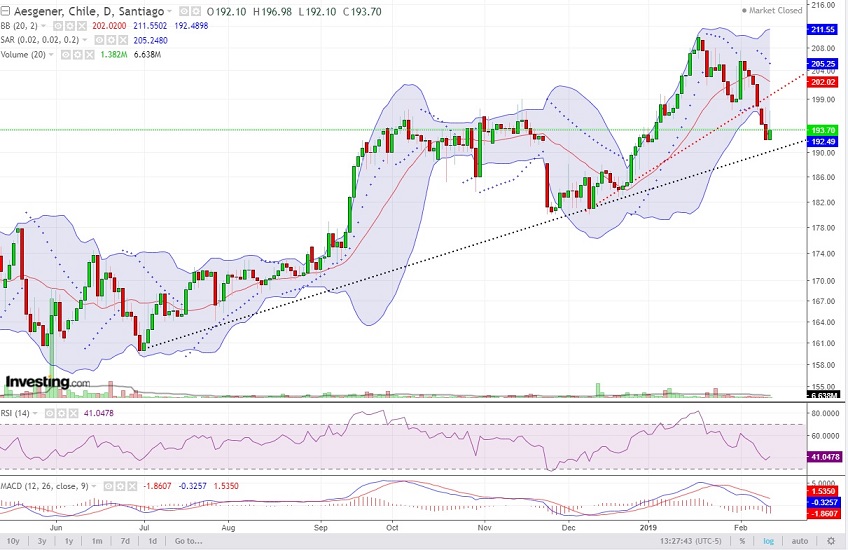
Task: Expand RSI (14) indicator dropdown arrow
Action: click(35, 413)
